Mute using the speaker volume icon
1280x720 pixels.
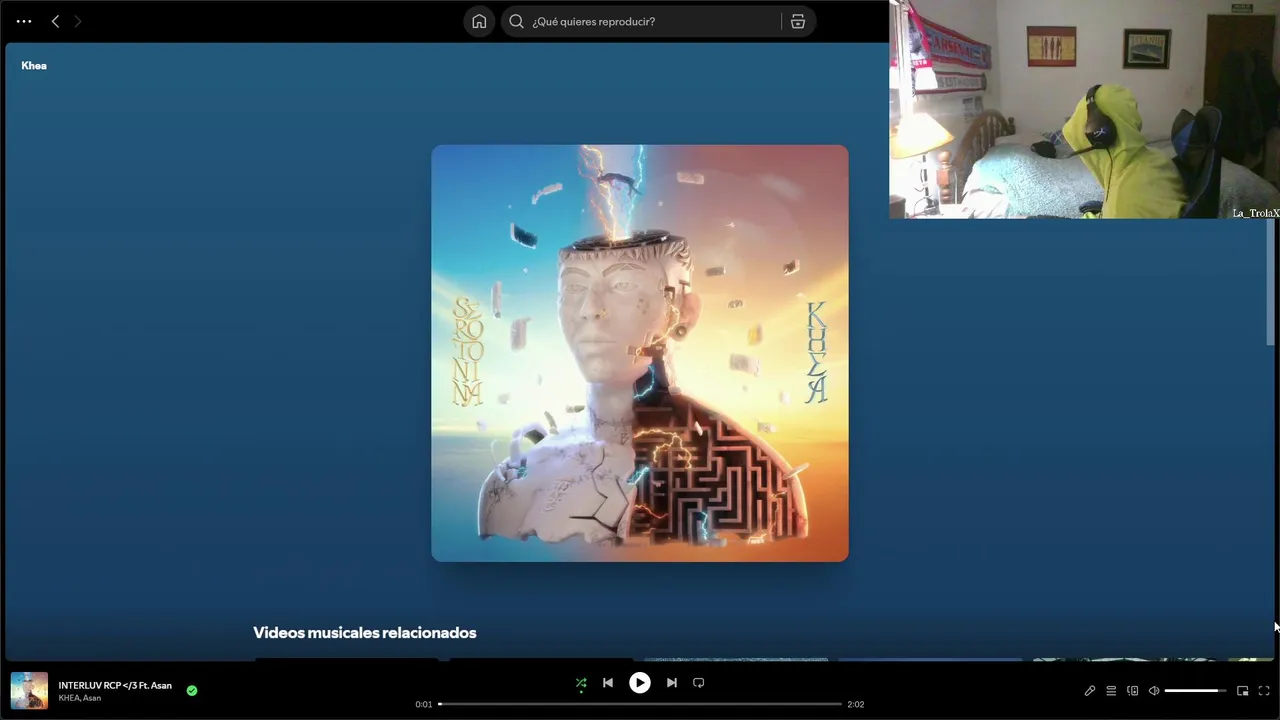click(x=1153, y=691)
